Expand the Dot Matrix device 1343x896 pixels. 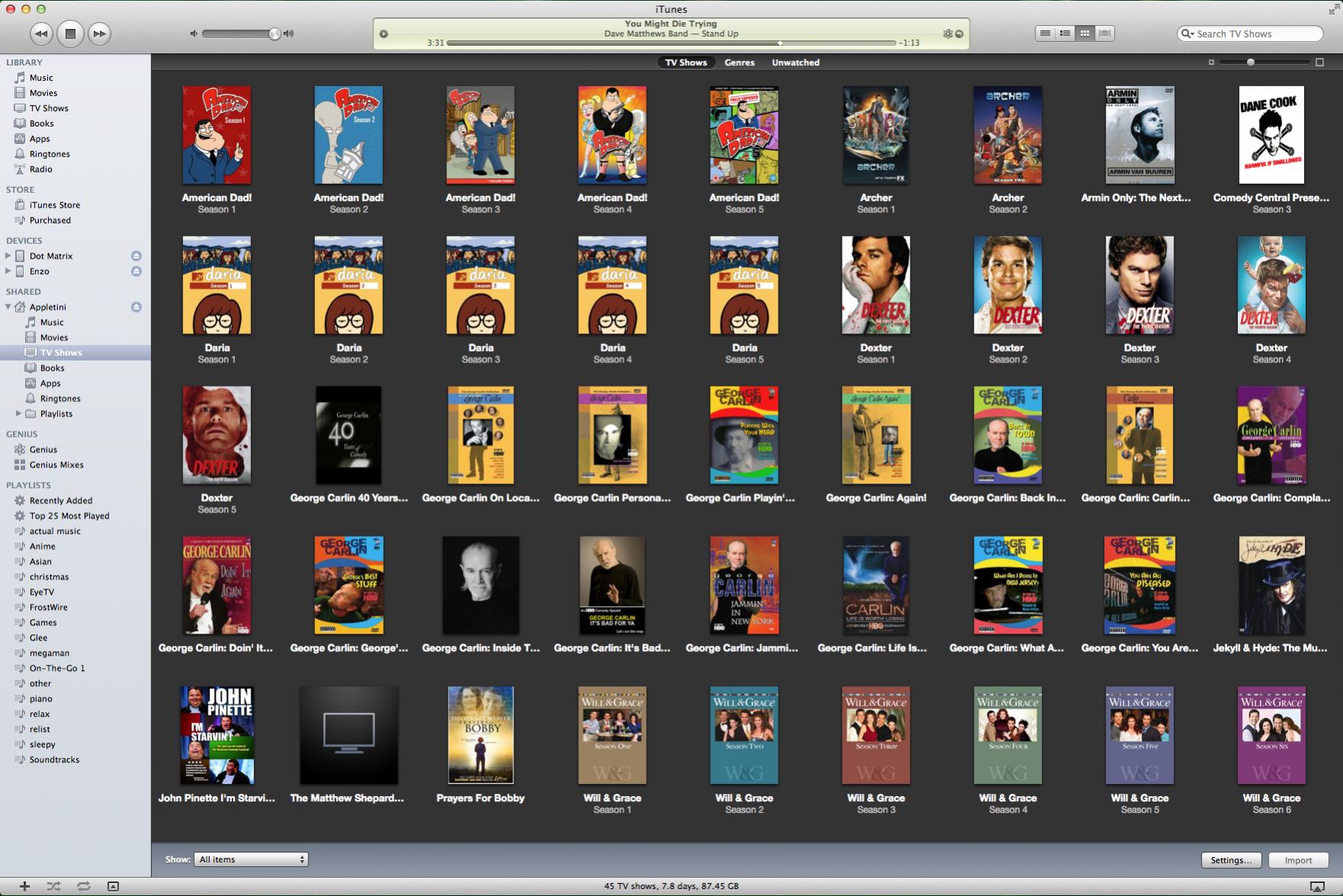[8, 256]
